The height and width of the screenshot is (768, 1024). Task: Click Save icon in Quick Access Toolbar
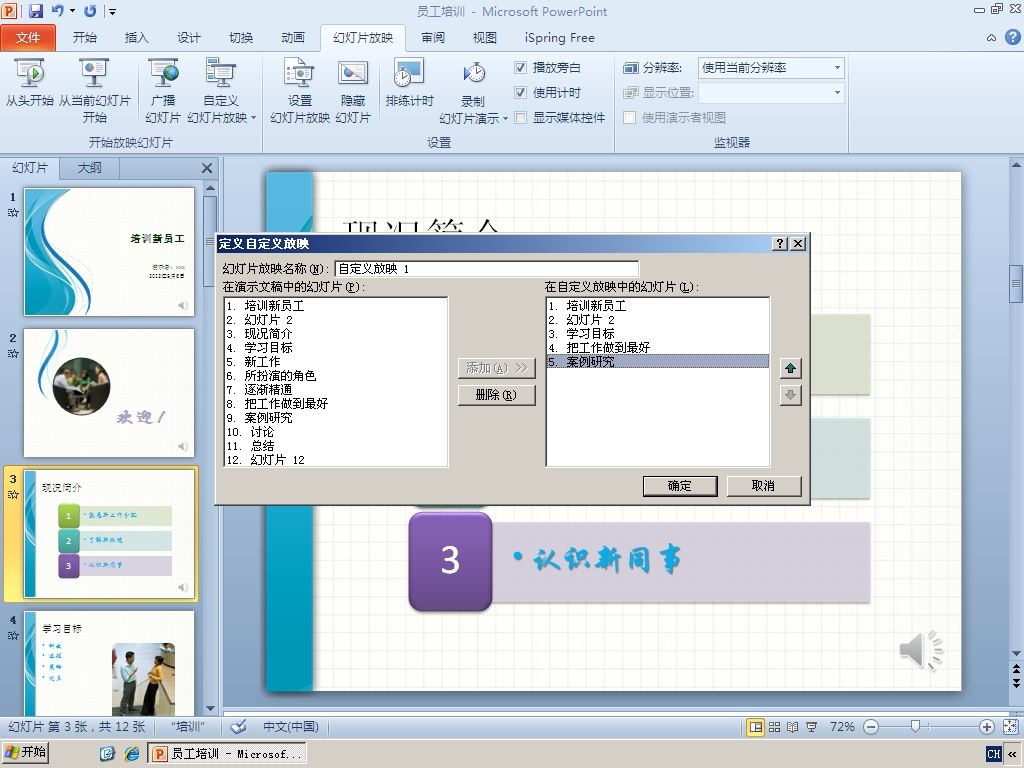click(x=36, y=10)
